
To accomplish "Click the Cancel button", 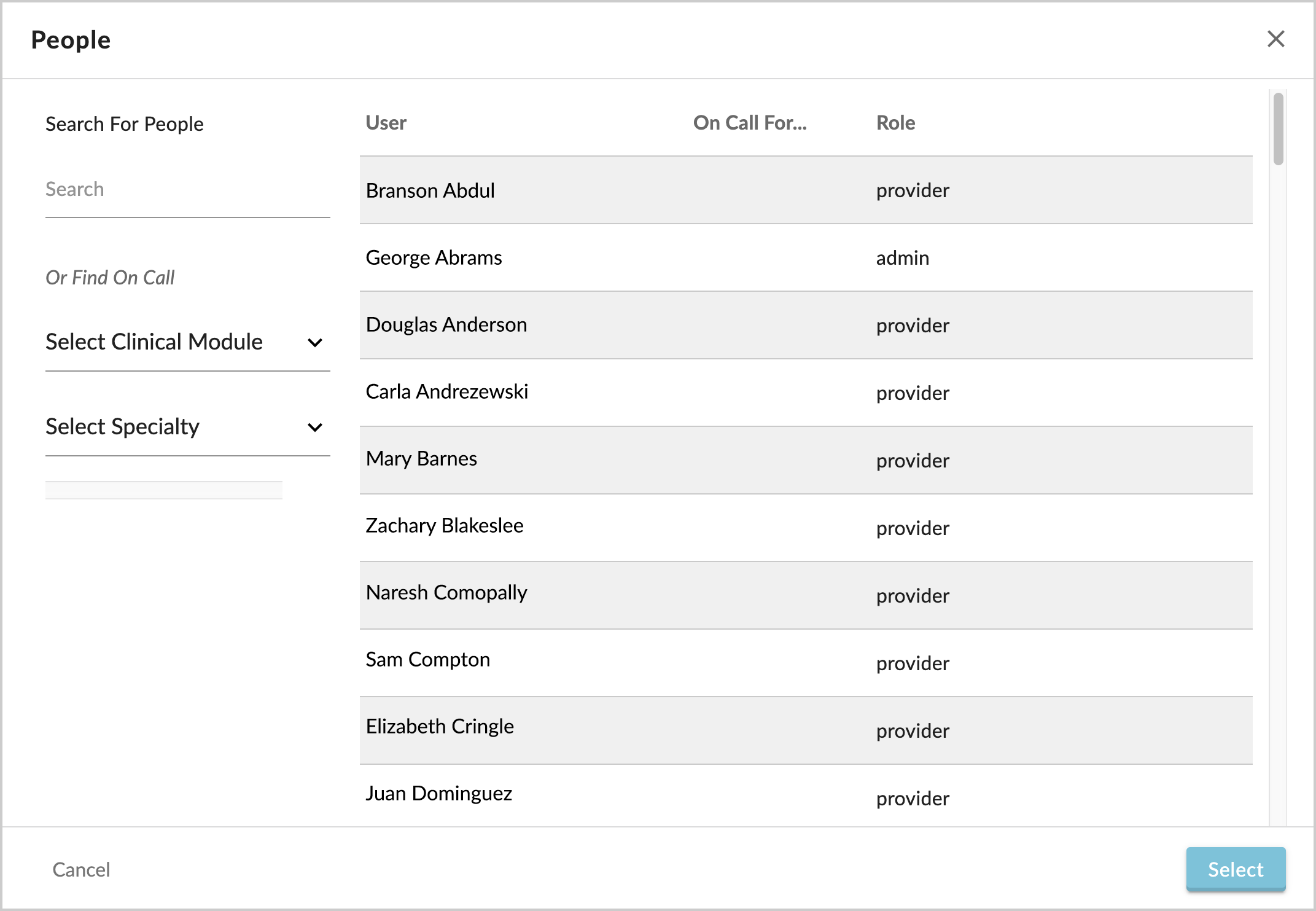I will pyautogui.click(x=81, y=870).
